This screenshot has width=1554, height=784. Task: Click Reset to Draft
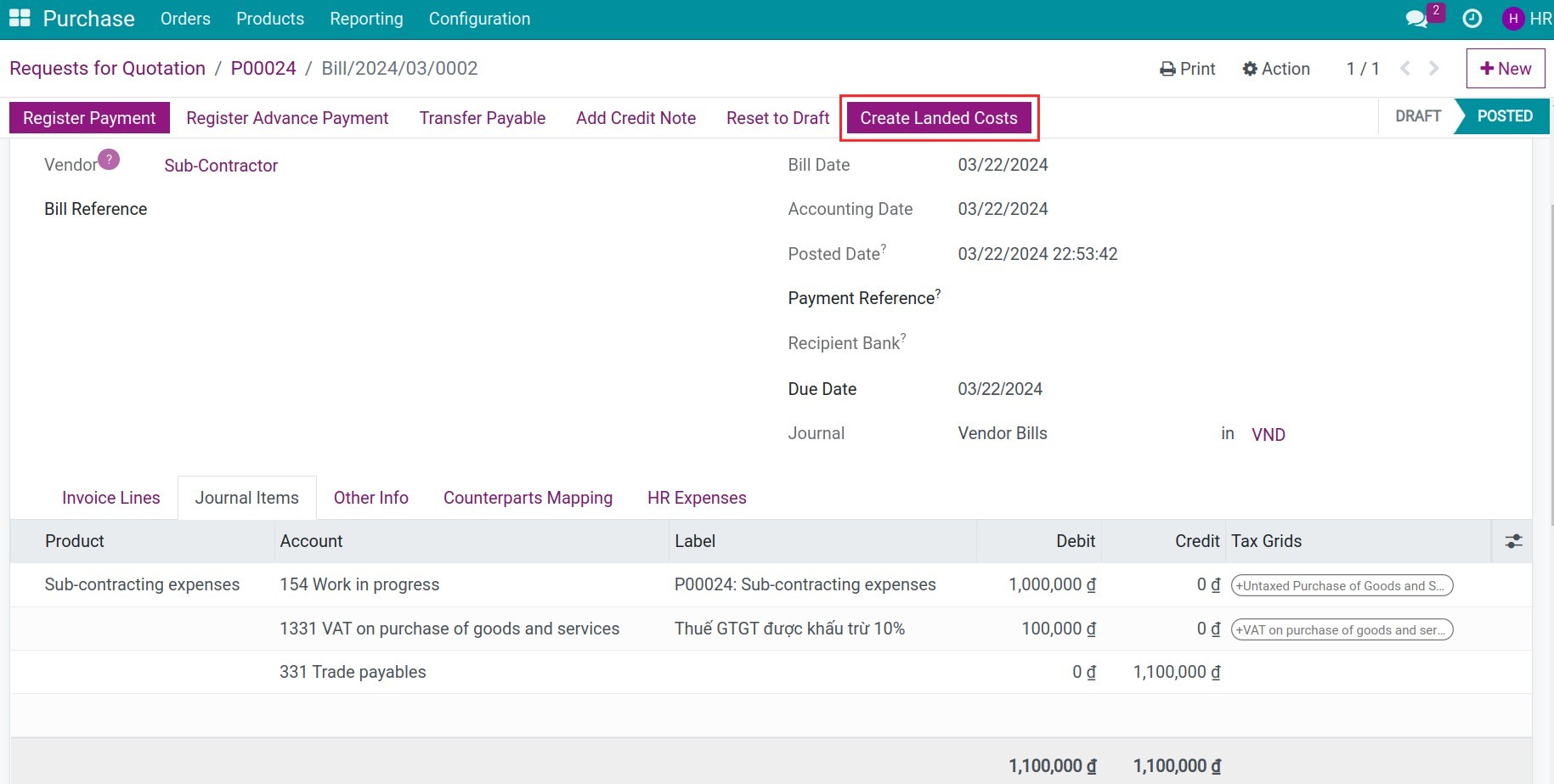pos(777,118)
